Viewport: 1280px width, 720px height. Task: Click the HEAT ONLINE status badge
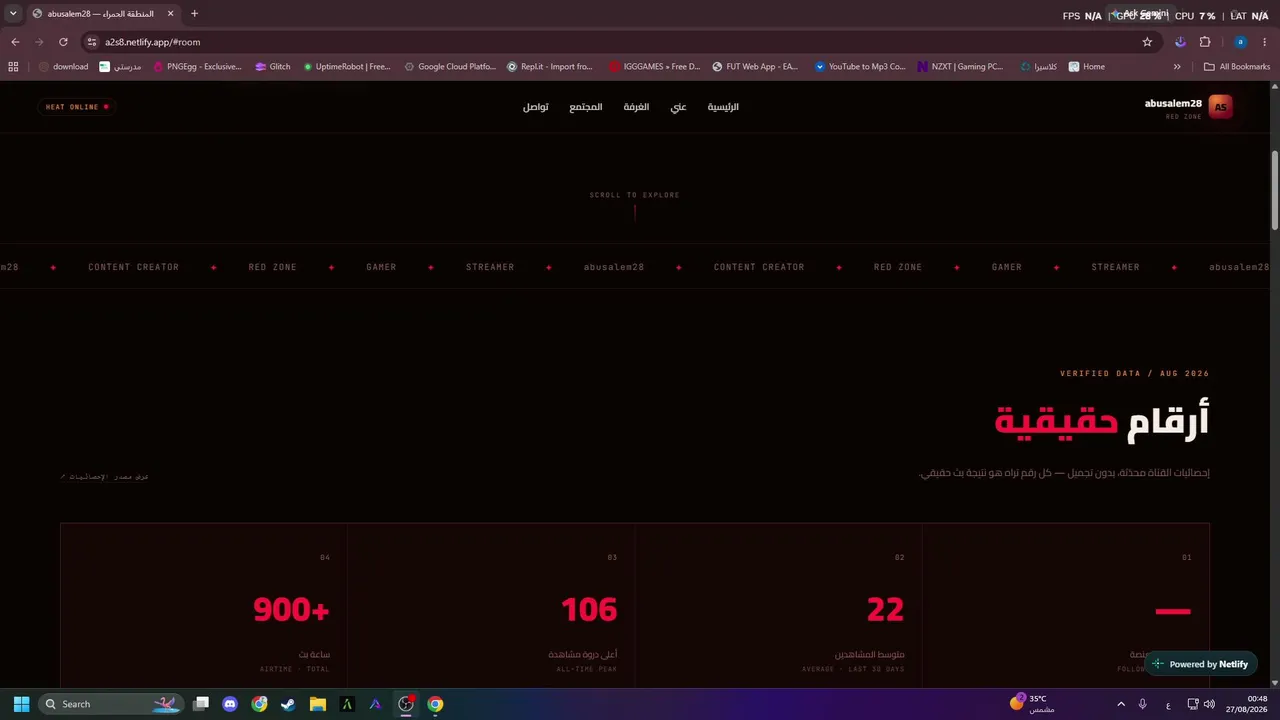tap(76, 107)
